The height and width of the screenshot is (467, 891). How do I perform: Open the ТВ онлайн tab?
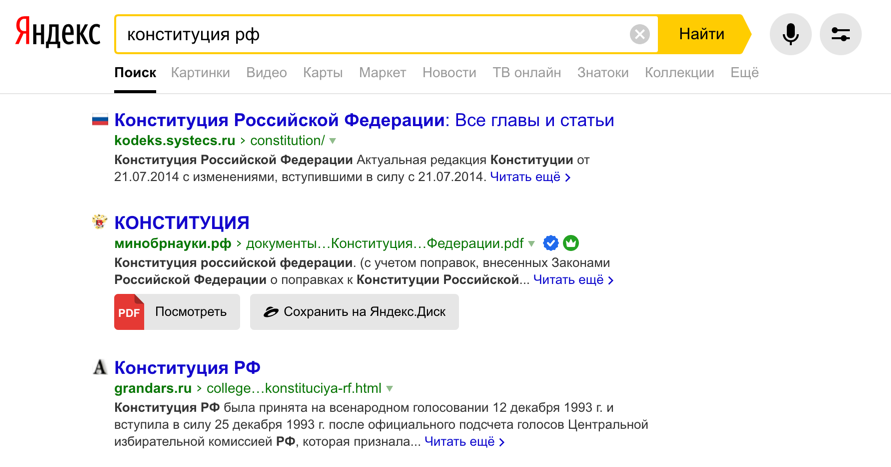(x=527, y=73)
